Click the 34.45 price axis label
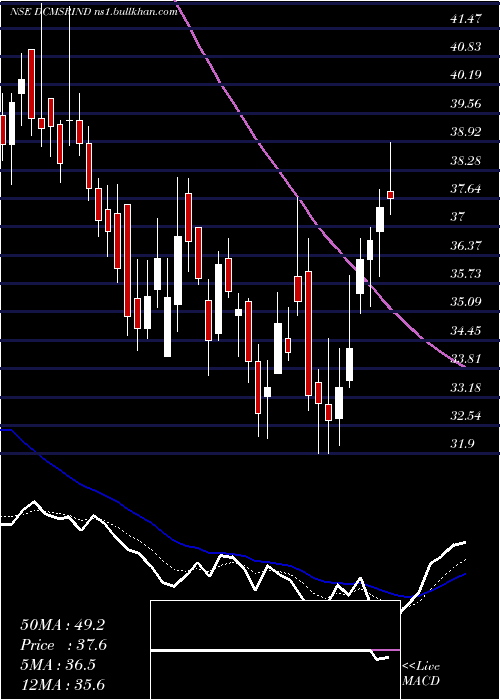The image size is (500, 700). (x=466, y=331)
